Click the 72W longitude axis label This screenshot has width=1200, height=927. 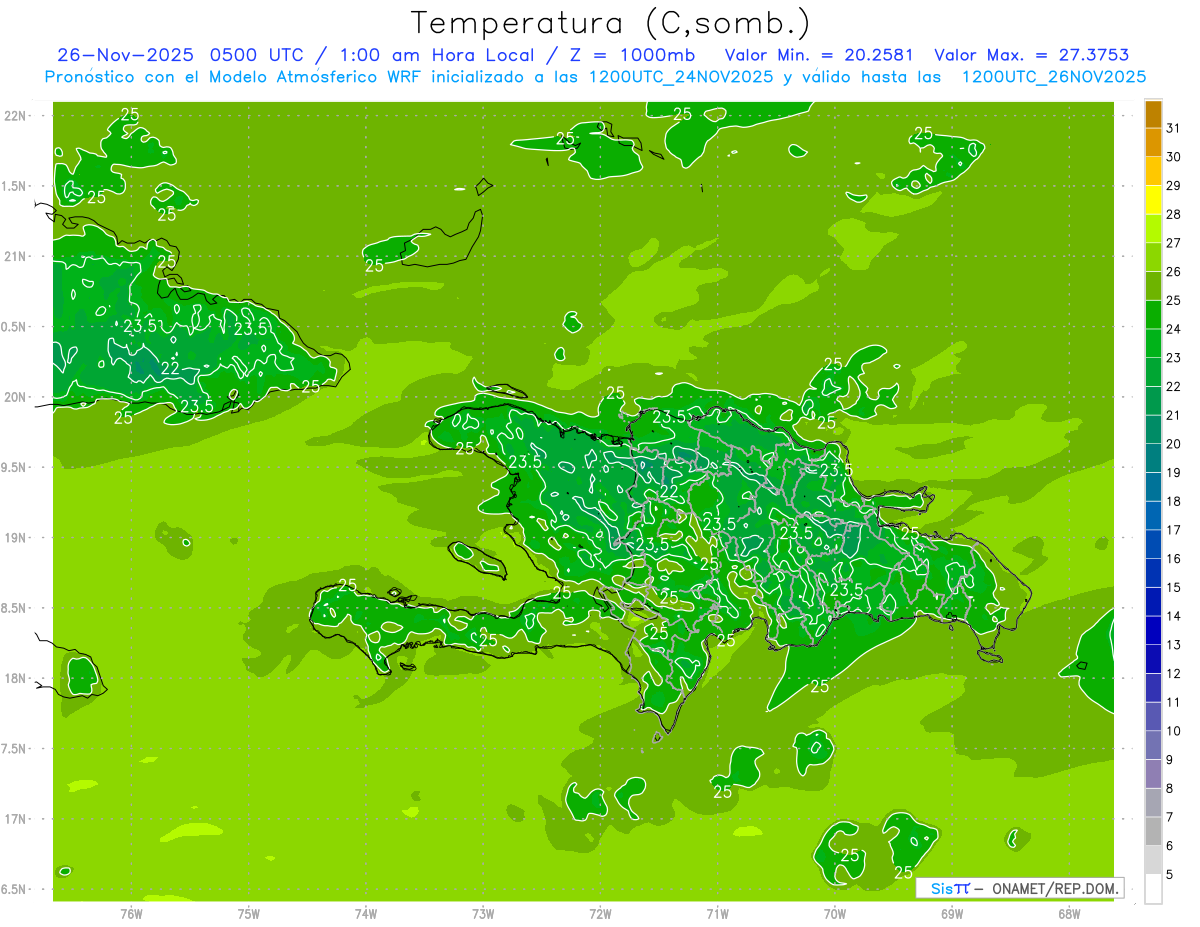coord(600,913)
